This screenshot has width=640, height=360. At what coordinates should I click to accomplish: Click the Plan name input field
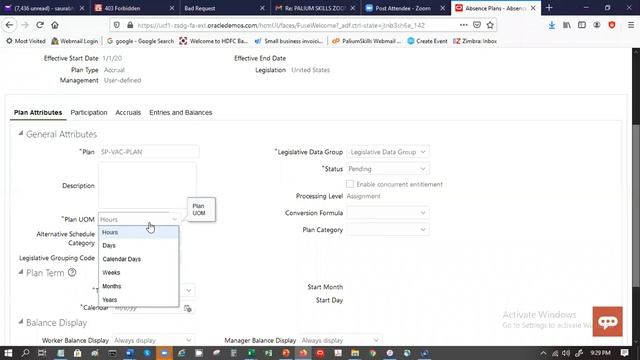(x=149, y=152)
